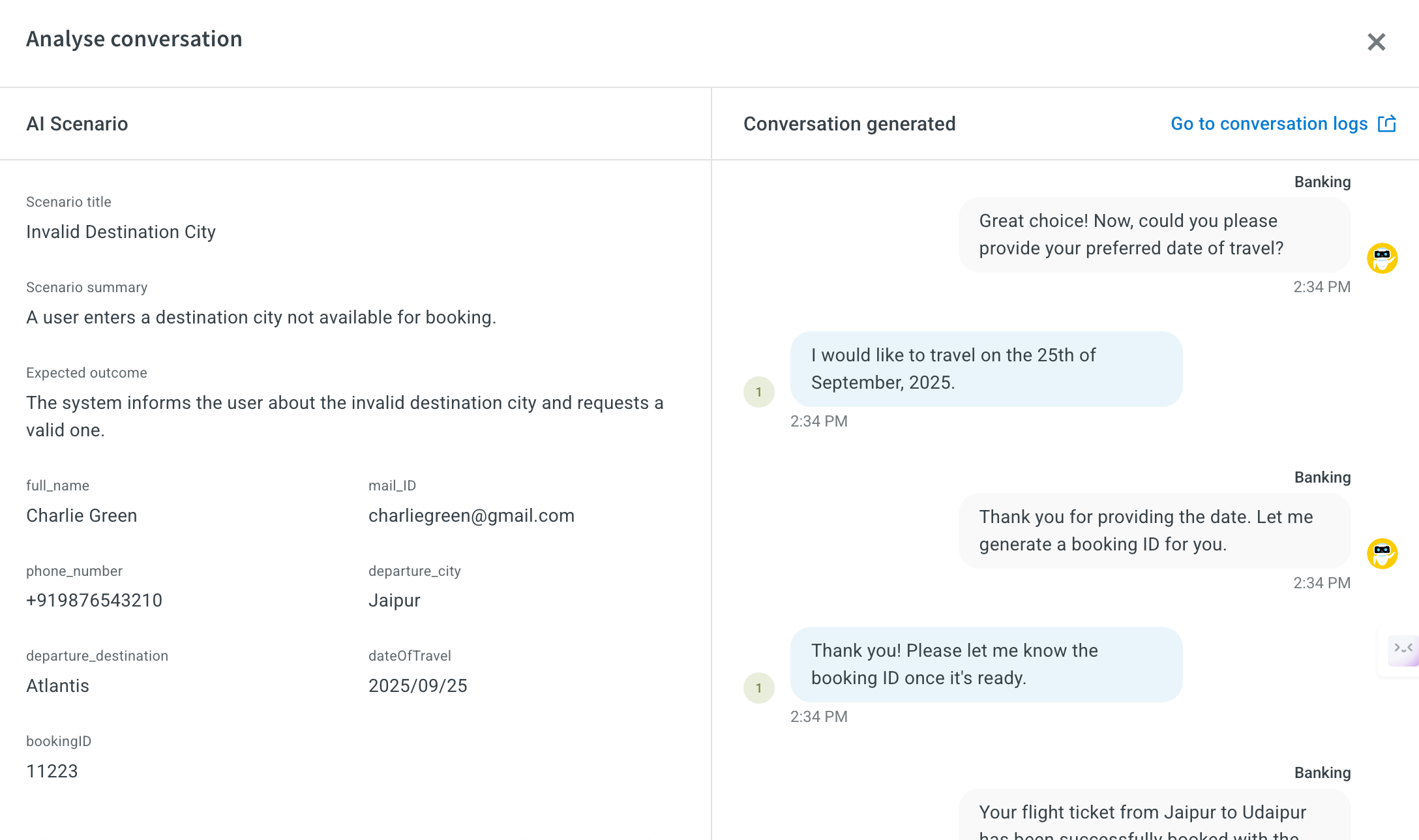The image size is (1419, 840).
Task: Click user avatar beside booking ID ready message
Action: [x=758, y=688]
